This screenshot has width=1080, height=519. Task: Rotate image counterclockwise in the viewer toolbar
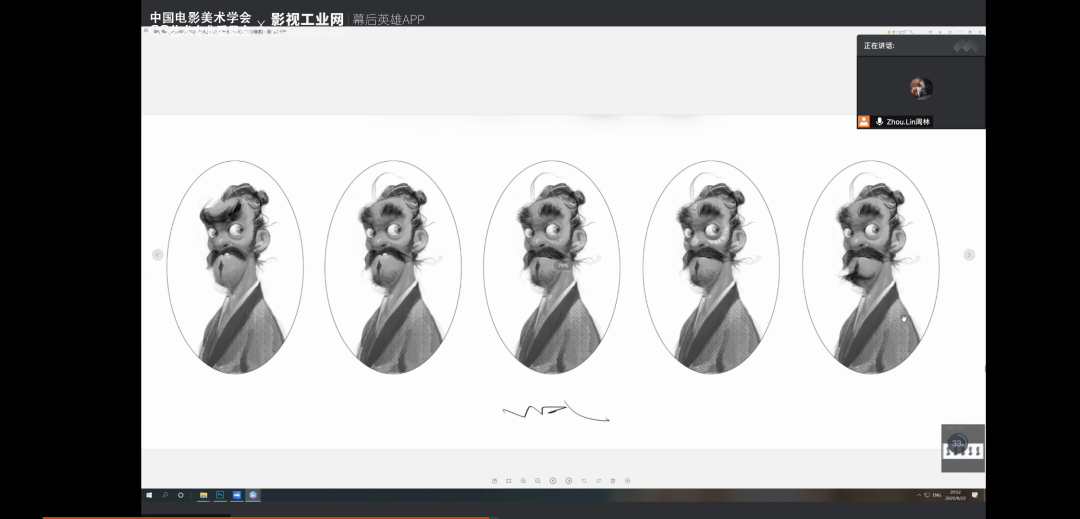click(584, 480)
